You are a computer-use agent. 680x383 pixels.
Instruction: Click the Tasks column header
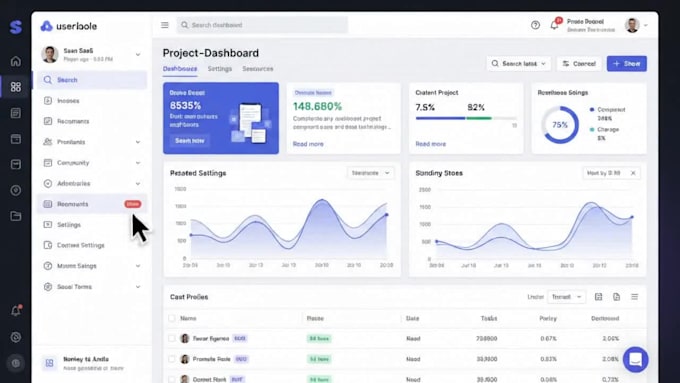point(489,318)
